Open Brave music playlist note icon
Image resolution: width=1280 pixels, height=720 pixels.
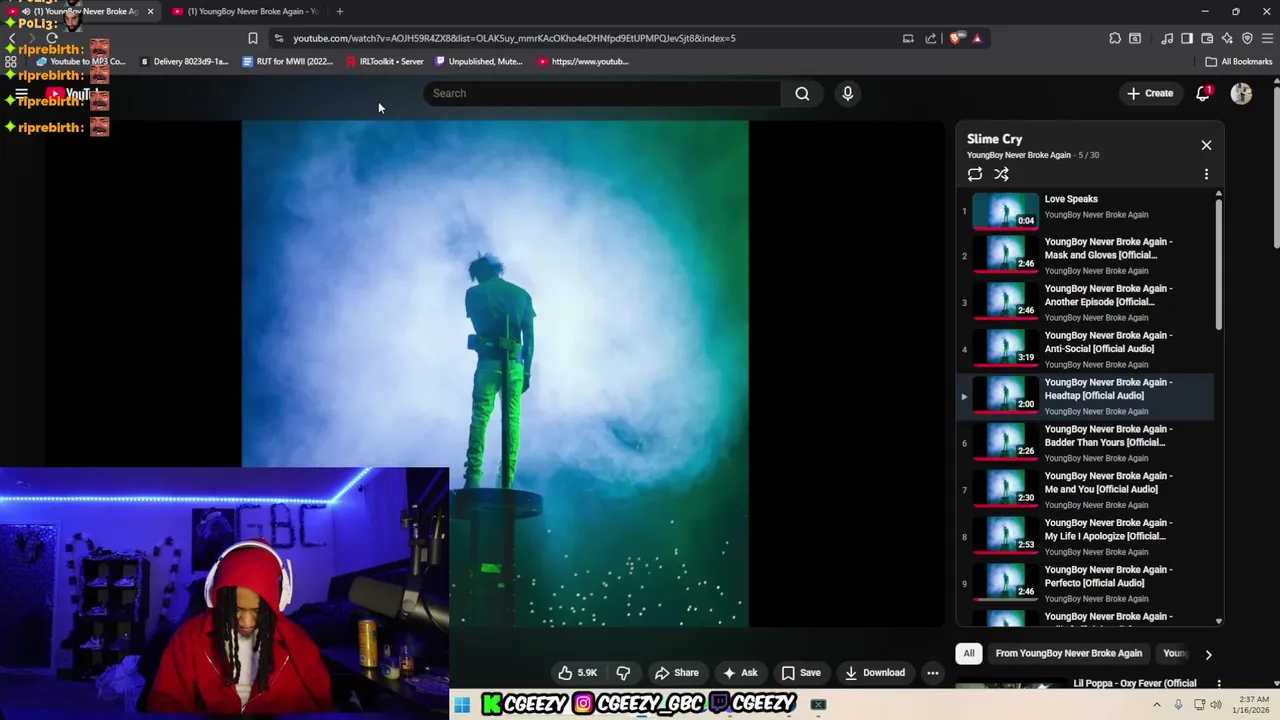[x=1167, y=38]
